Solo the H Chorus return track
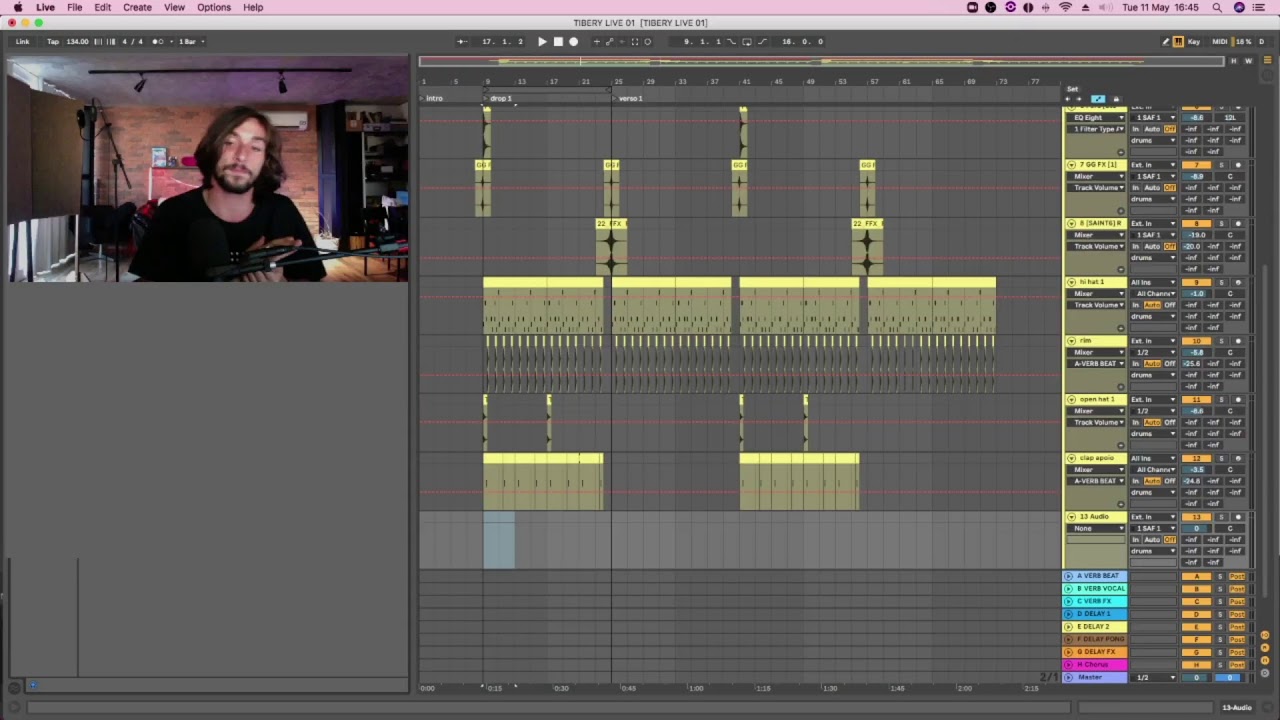1280x720 pixels. click(x=1220, y=665)
